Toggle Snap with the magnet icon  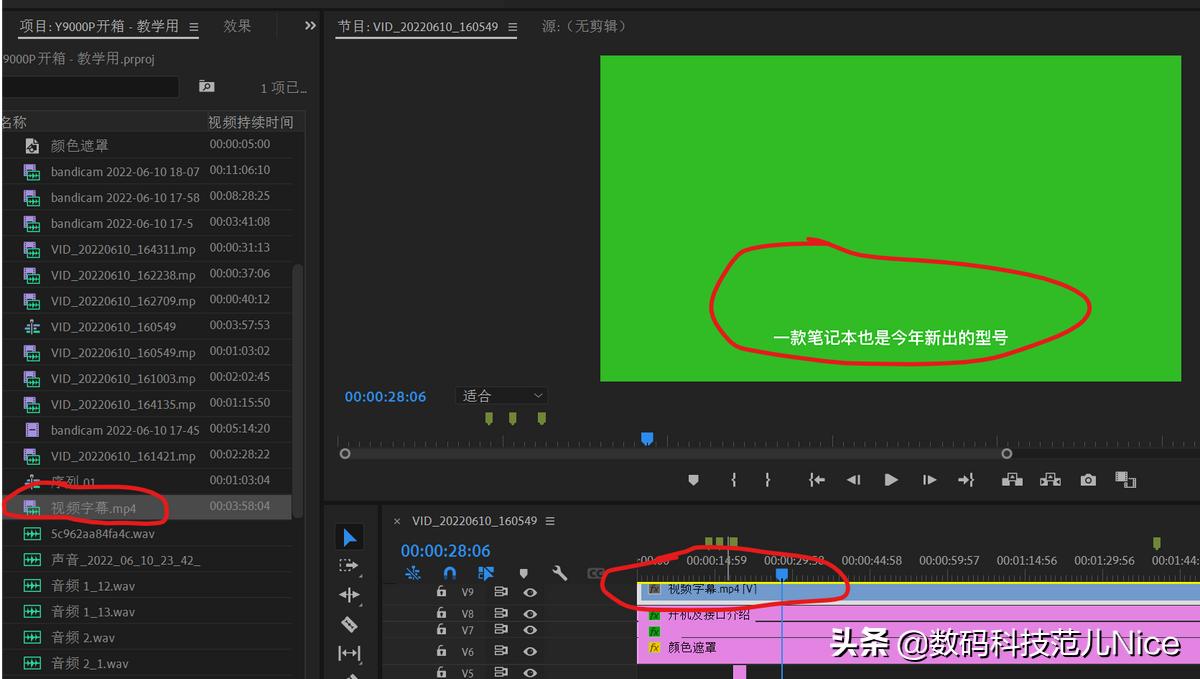(449, 573)
